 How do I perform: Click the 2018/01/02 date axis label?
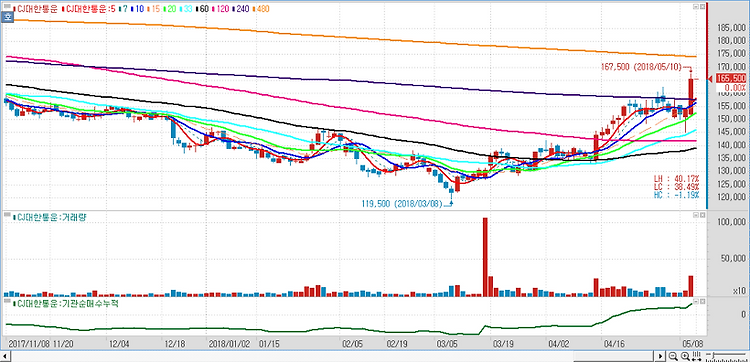pyautogui.click(x=230, y=344)
